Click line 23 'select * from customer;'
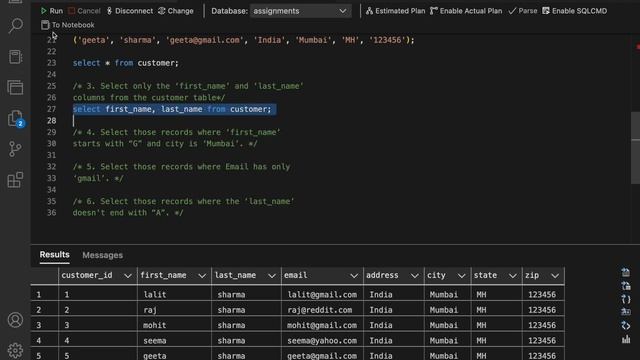The width and height of the screenshot is (640, 360). click(126, 63)
